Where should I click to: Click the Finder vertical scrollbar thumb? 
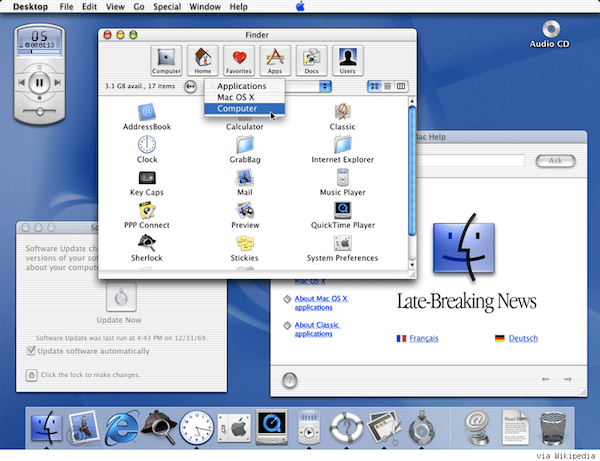pyautogui.click(x=412, y=171)
